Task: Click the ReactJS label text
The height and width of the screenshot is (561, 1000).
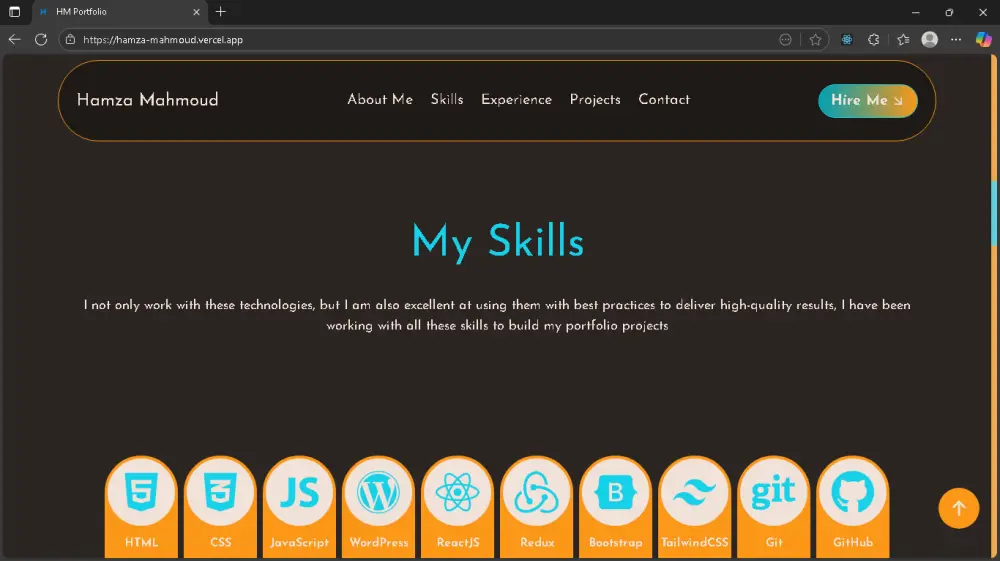Action: [x=457, y=543]
